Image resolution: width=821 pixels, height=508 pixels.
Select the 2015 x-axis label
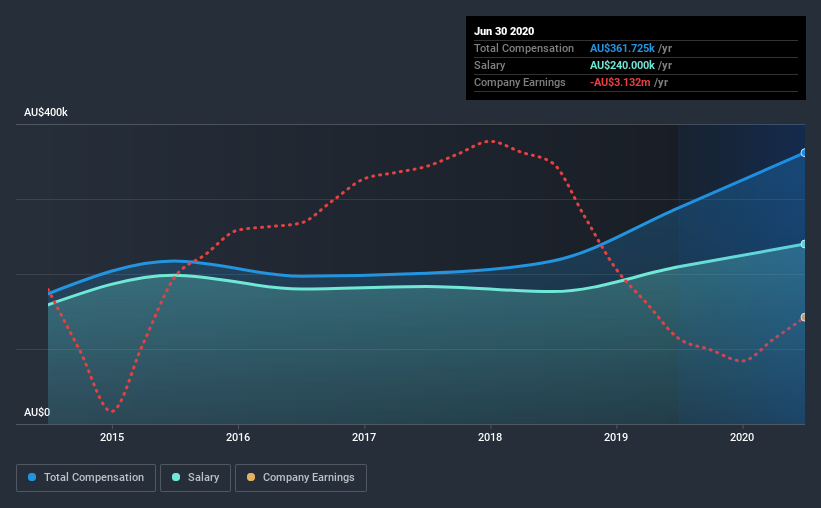point(112,437)
